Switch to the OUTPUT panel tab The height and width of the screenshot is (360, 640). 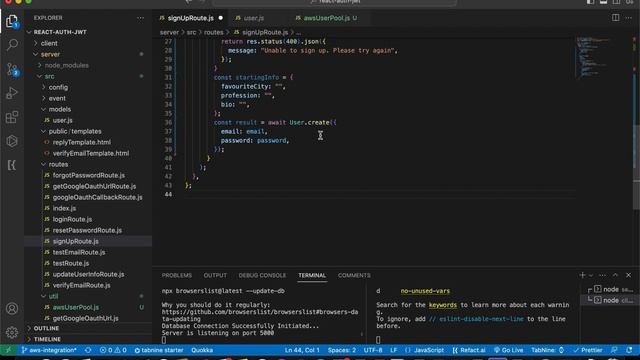[215, 275]
